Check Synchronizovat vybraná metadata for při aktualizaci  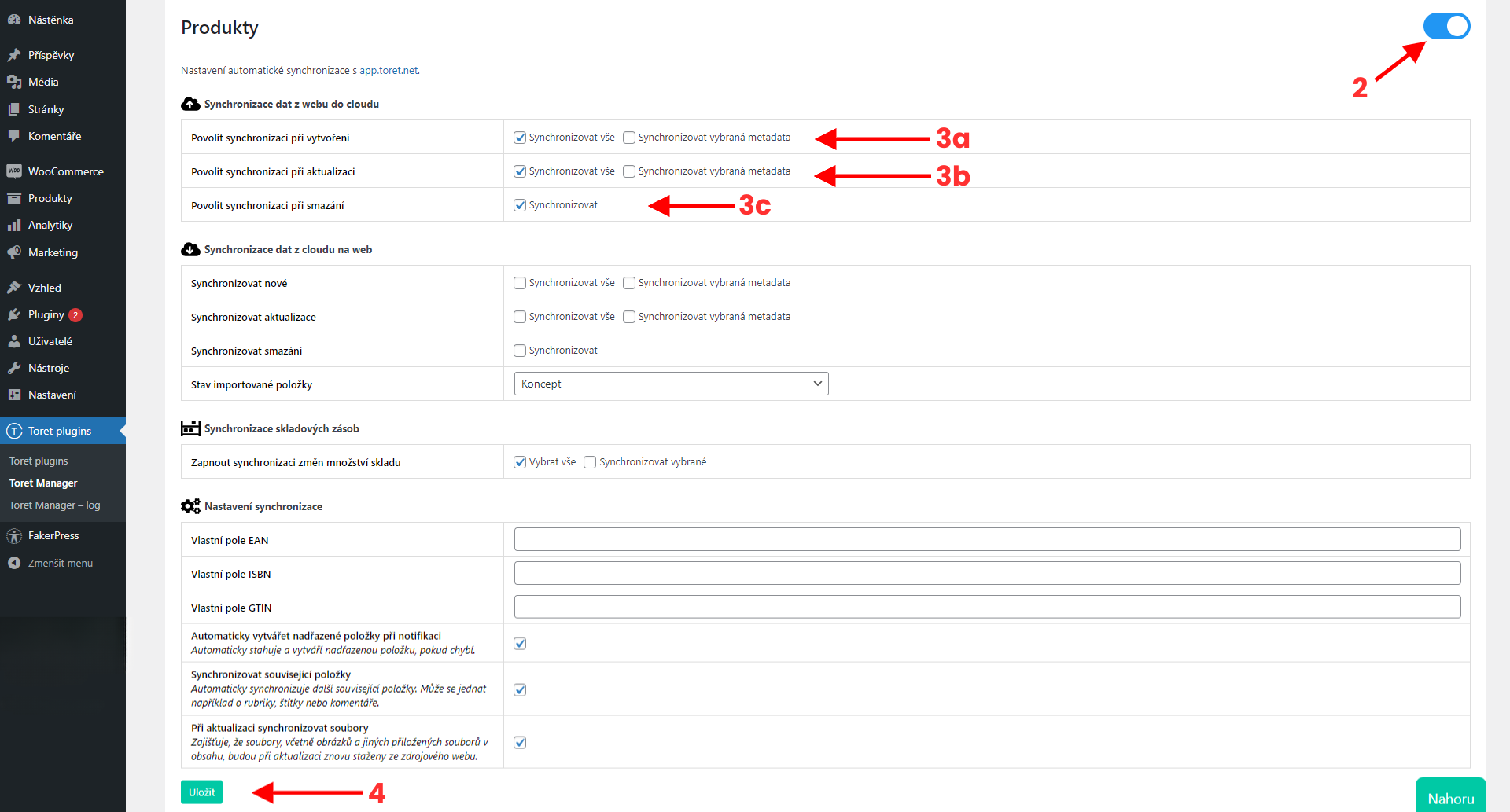point(629,171)
